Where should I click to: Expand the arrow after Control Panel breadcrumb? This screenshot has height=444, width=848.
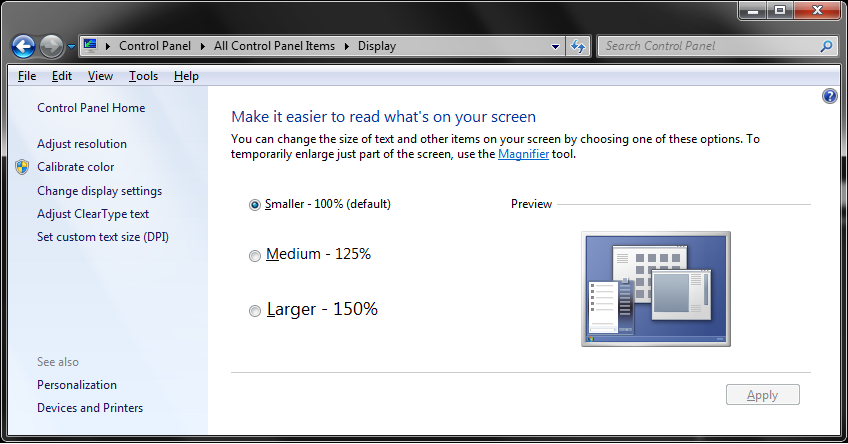(x=203, y=47)
